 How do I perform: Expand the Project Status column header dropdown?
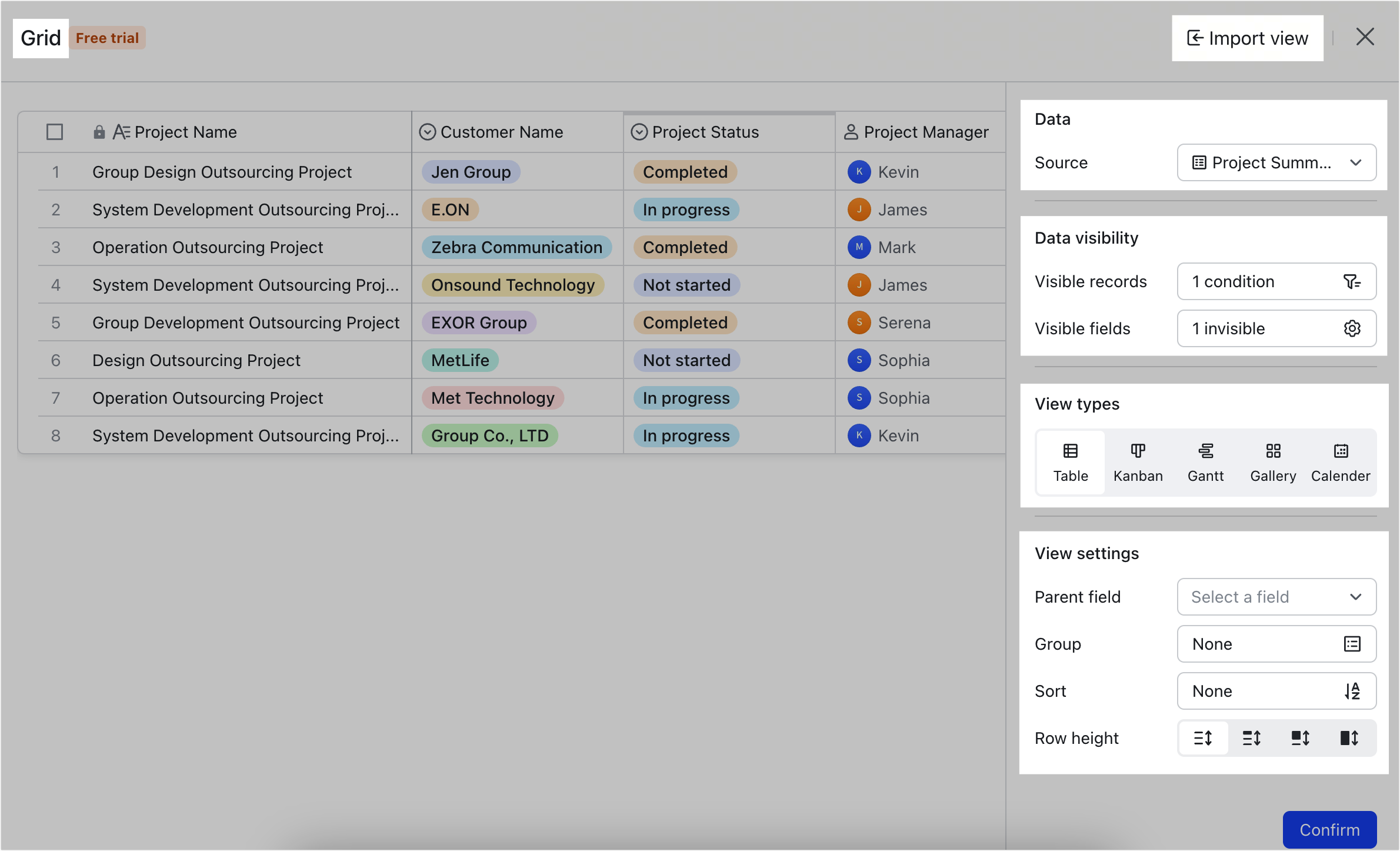pyautogui.click(x=639, y=132)
